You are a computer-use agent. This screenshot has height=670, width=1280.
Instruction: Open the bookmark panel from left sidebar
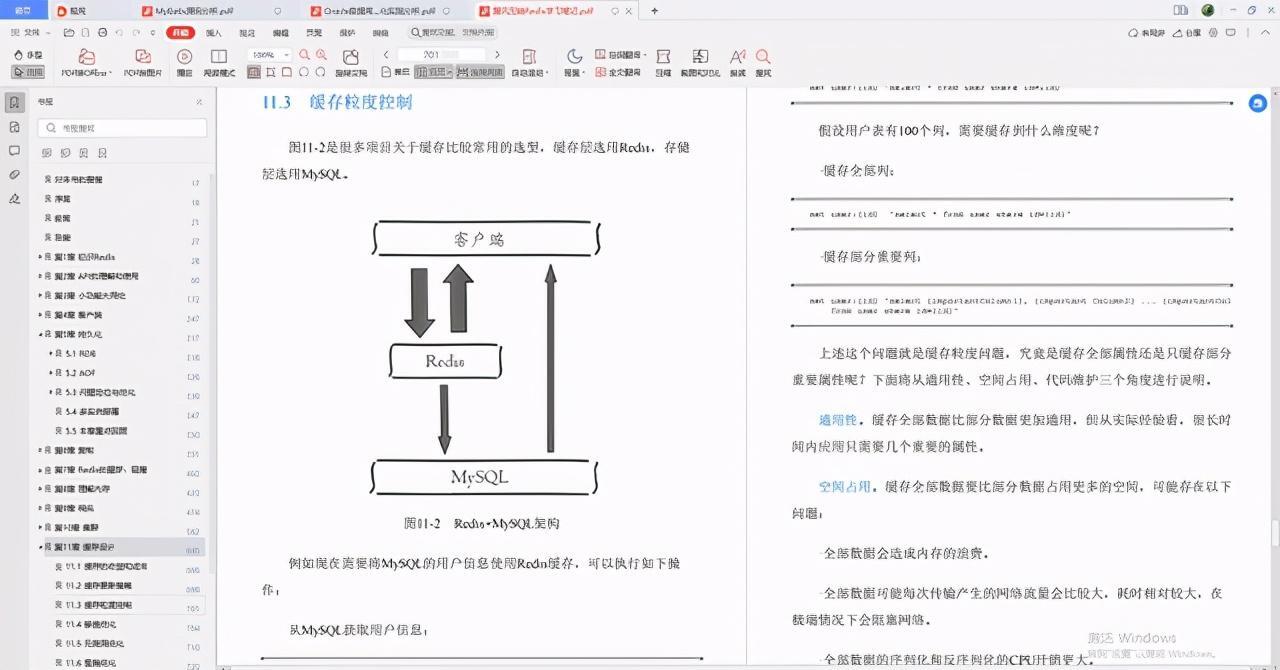(14, 103)
